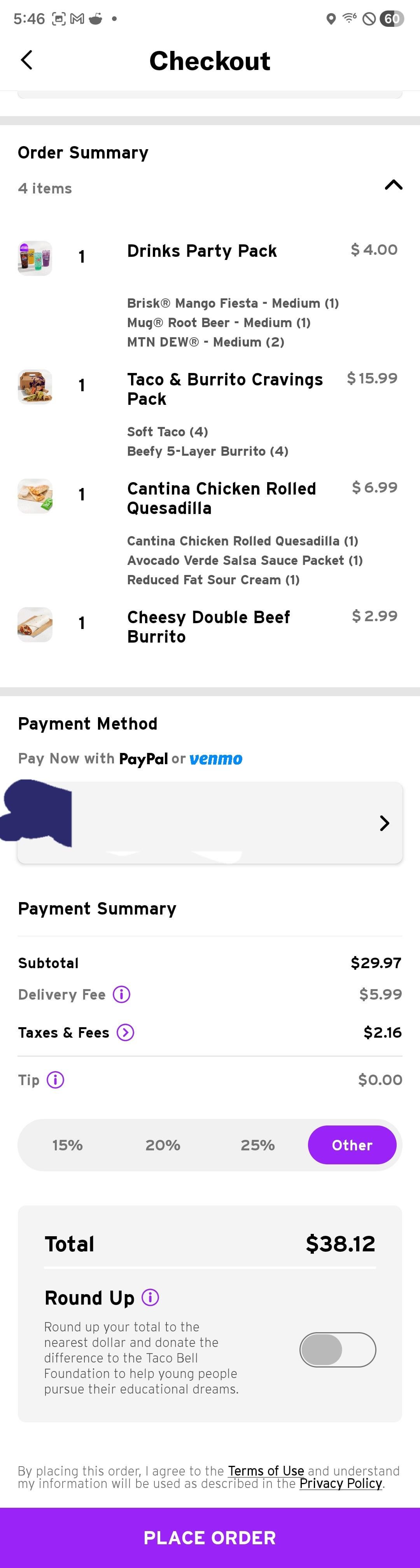This screenshot has width=420, height=1568.
Task: Tap Cantina Chicken Rolled Quesadilla image
Action: (x=35, y=495)
